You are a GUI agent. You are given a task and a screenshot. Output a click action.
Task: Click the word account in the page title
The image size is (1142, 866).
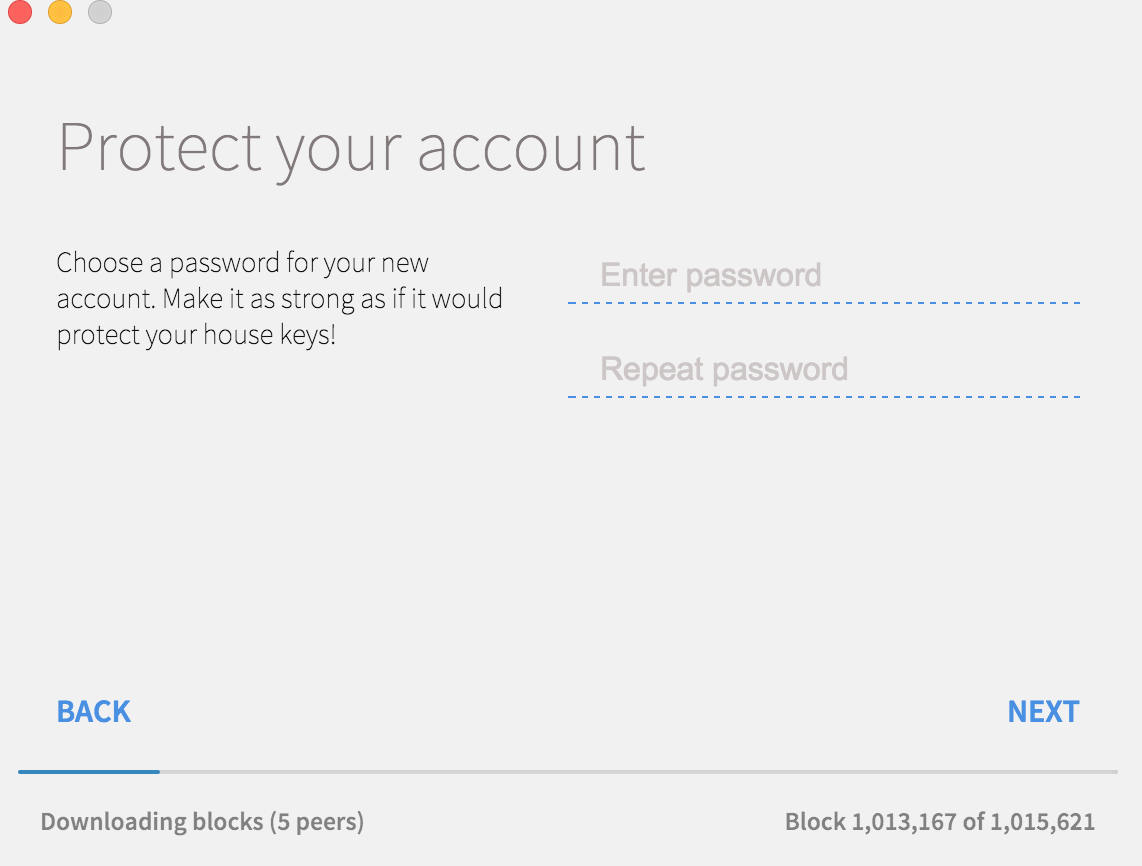click(x=532, y=149)
